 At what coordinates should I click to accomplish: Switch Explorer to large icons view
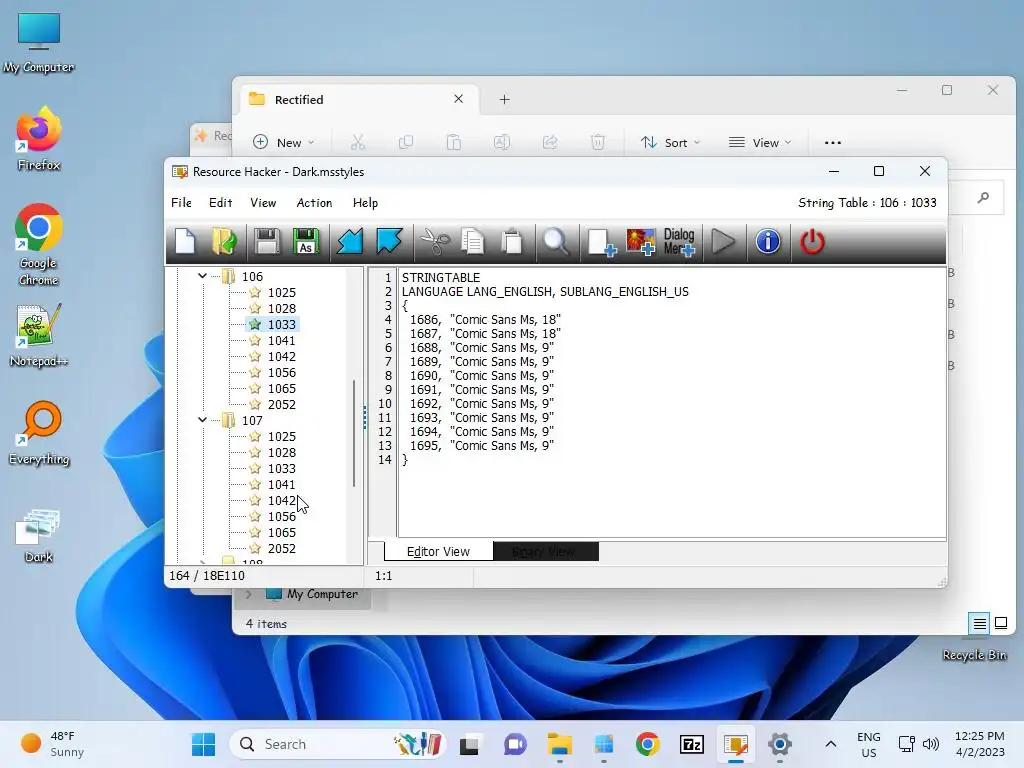(x=1001, y=624)
